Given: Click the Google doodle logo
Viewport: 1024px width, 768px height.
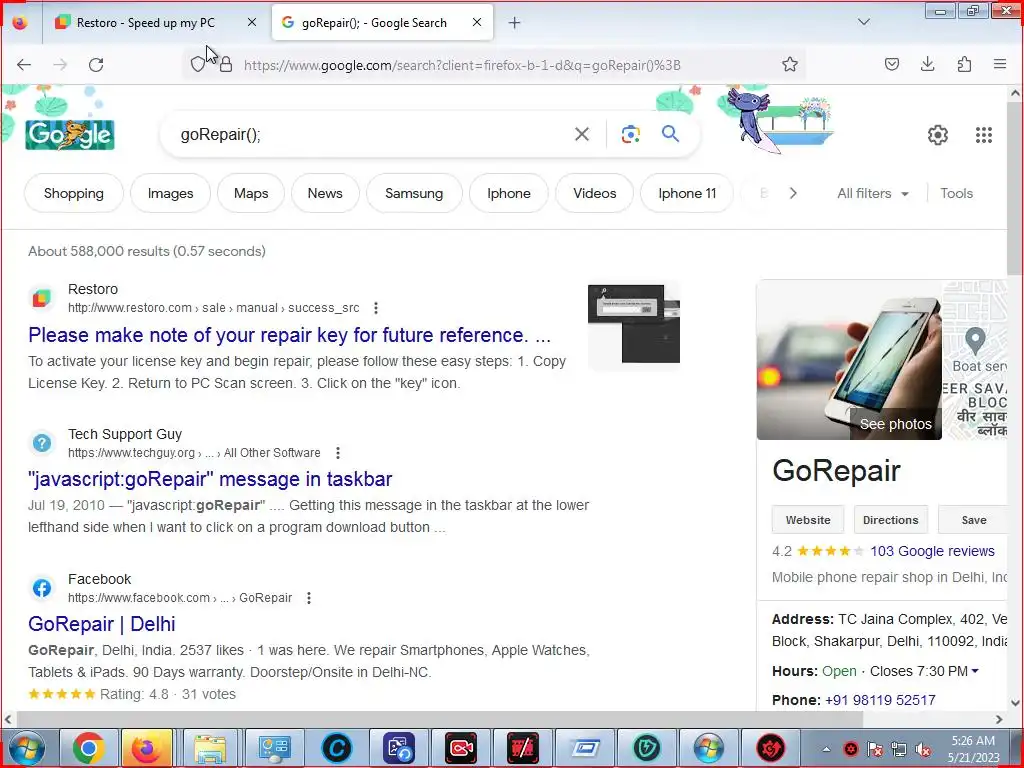Looking at the screenshot, I should coord(70,135).
